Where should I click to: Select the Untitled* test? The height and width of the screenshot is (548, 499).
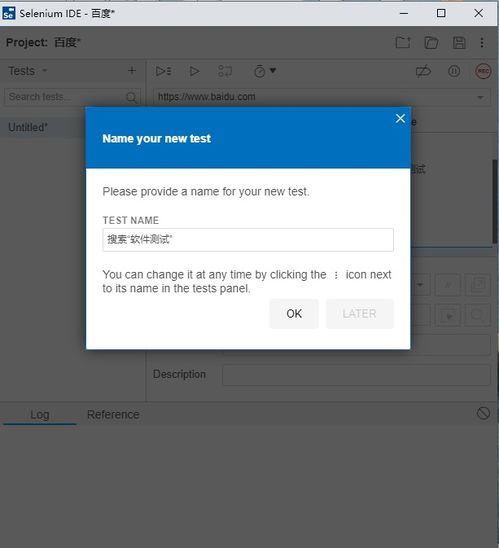[43, 127]
